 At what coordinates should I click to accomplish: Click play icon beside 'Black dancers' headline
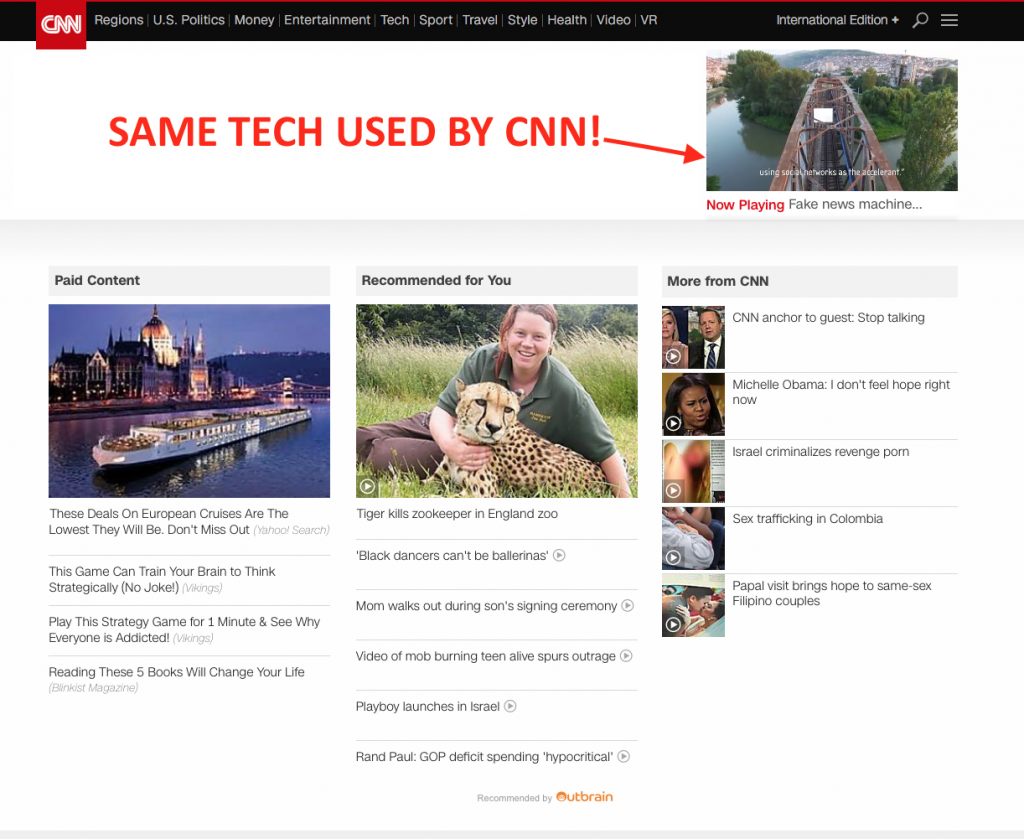pos(560,555)
